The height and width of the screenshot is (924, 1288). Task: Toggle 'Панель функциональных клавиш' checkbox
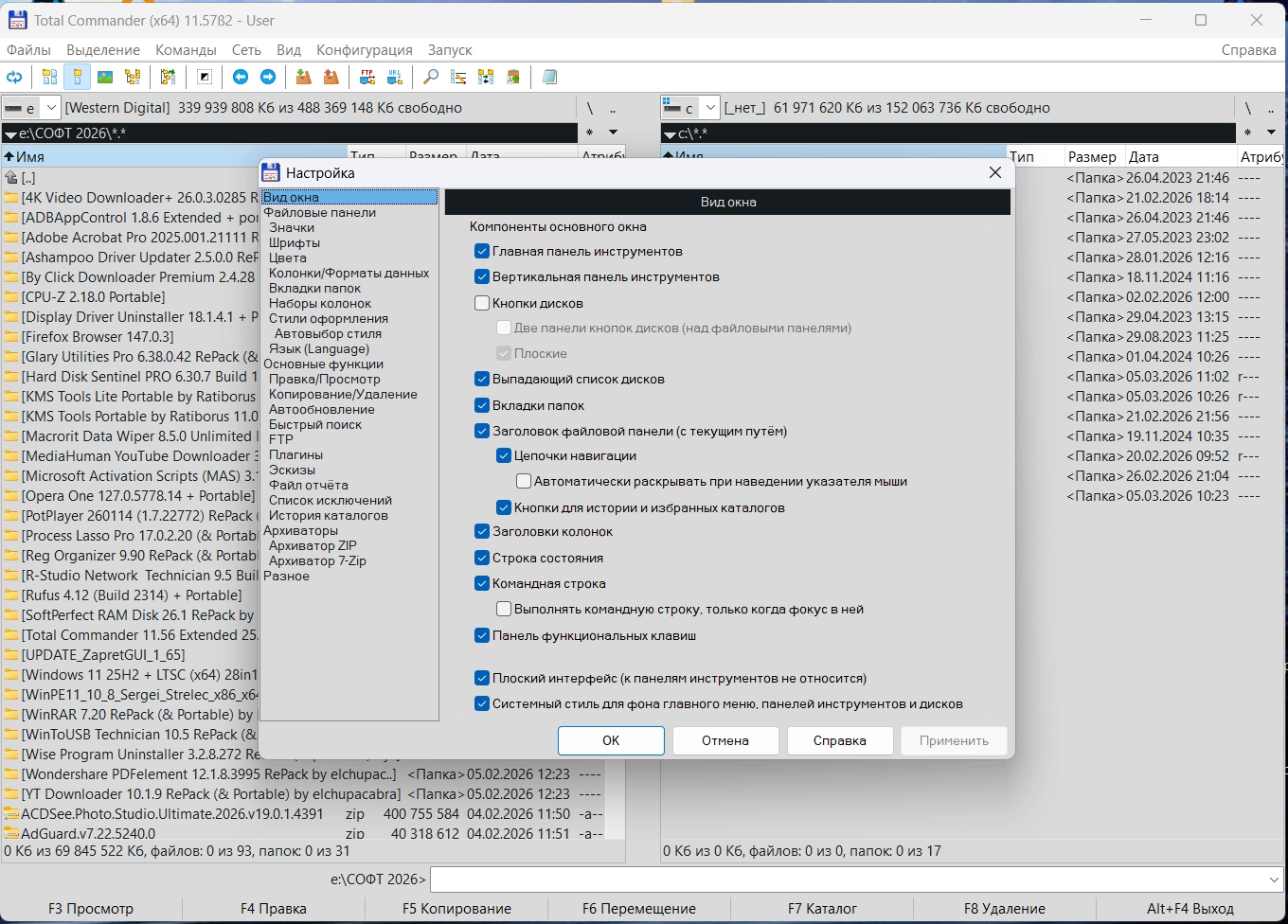point(482,636)
